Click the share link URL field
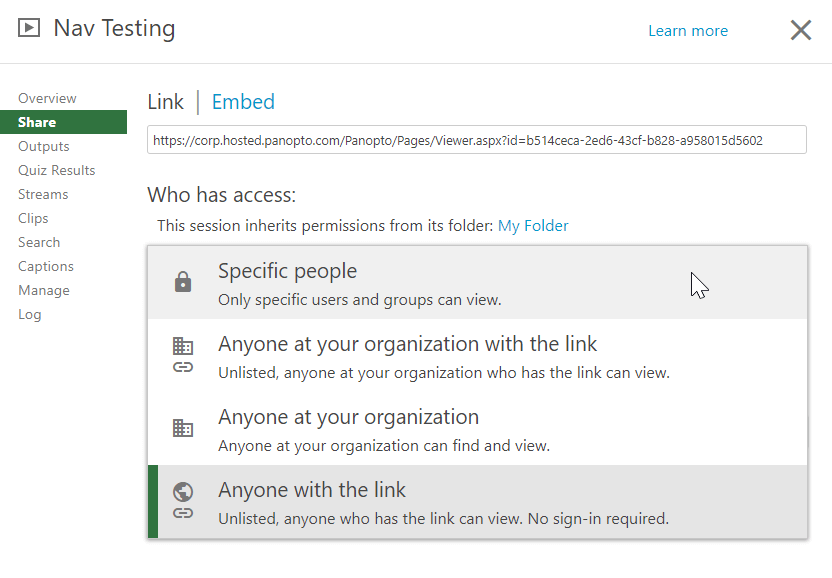The height and width of the screenshot is (578, 832). coord(477,140)
